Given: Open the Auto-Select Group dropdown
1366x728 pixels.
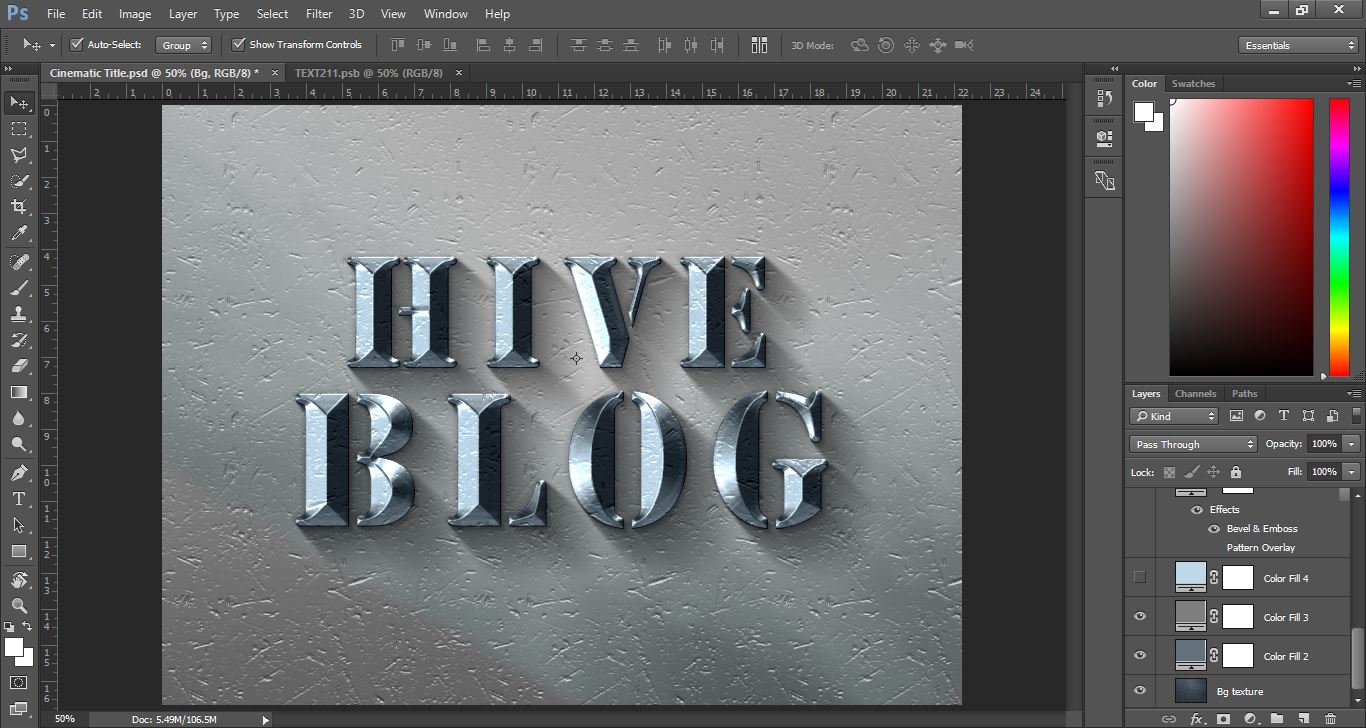Looking at the screenshot, I should pyautogui.click(x=184, y=45).
